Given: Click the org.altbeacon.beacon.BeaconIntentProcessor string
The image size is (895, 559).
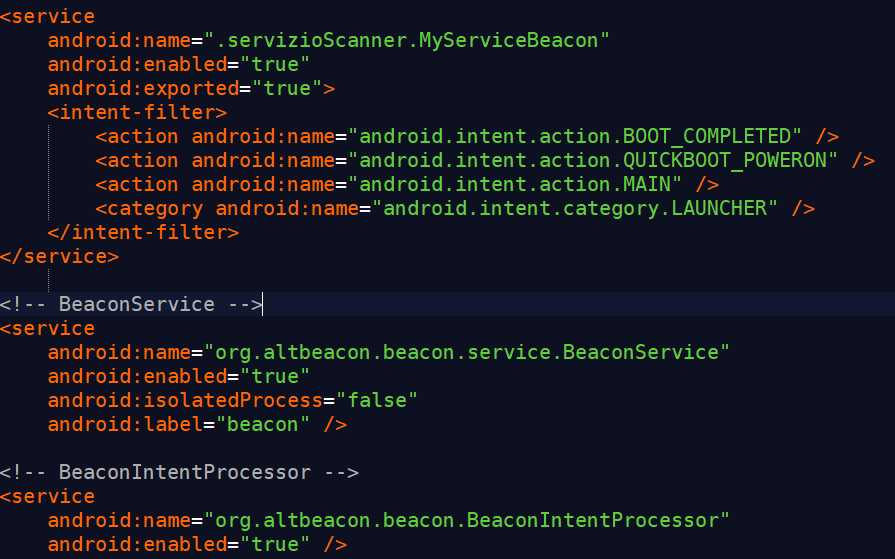Looking at the screenshot, I should pos(466,520).
